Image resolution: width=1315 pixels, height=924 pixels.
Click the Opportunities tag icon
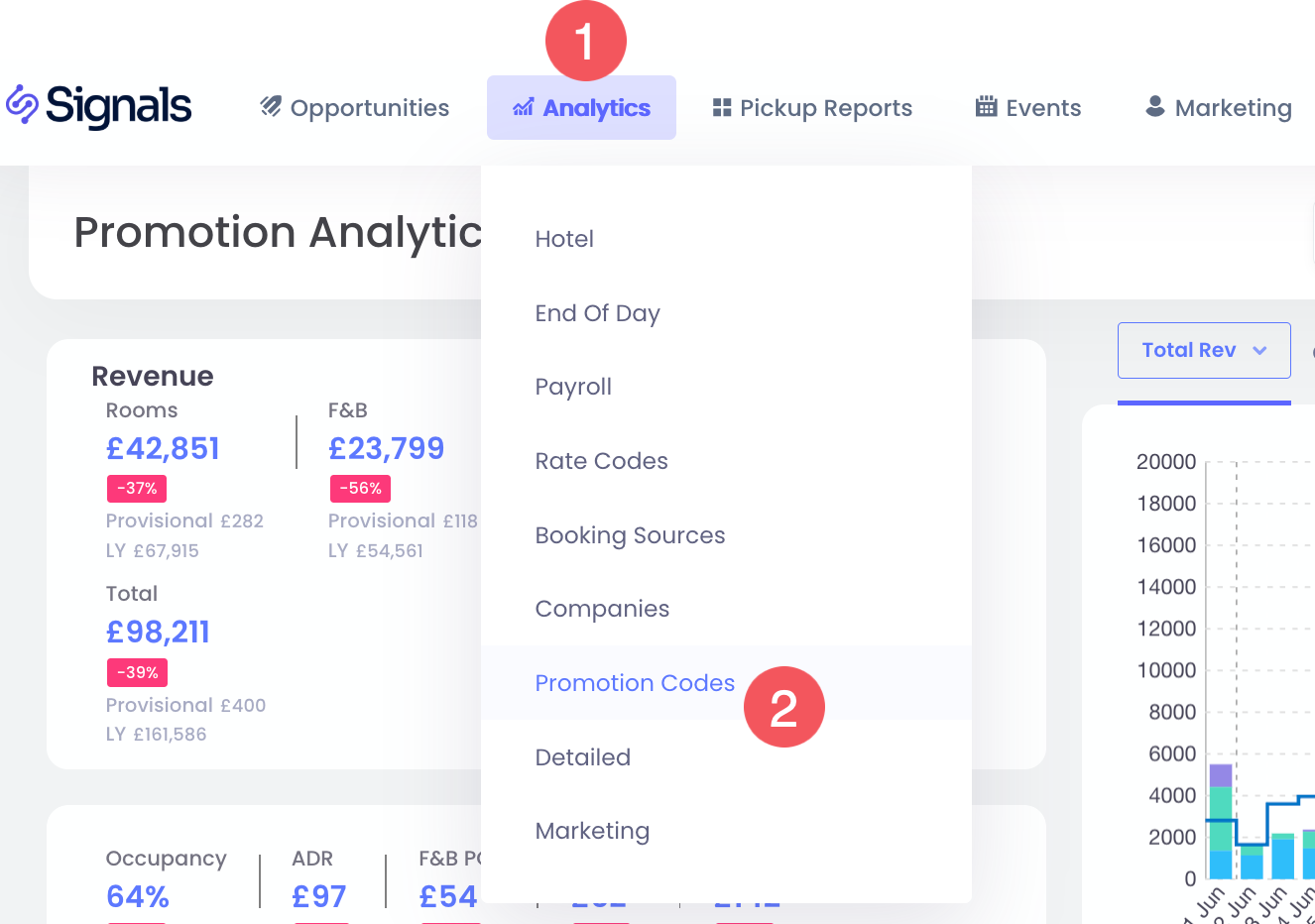(x=271, y=107)
